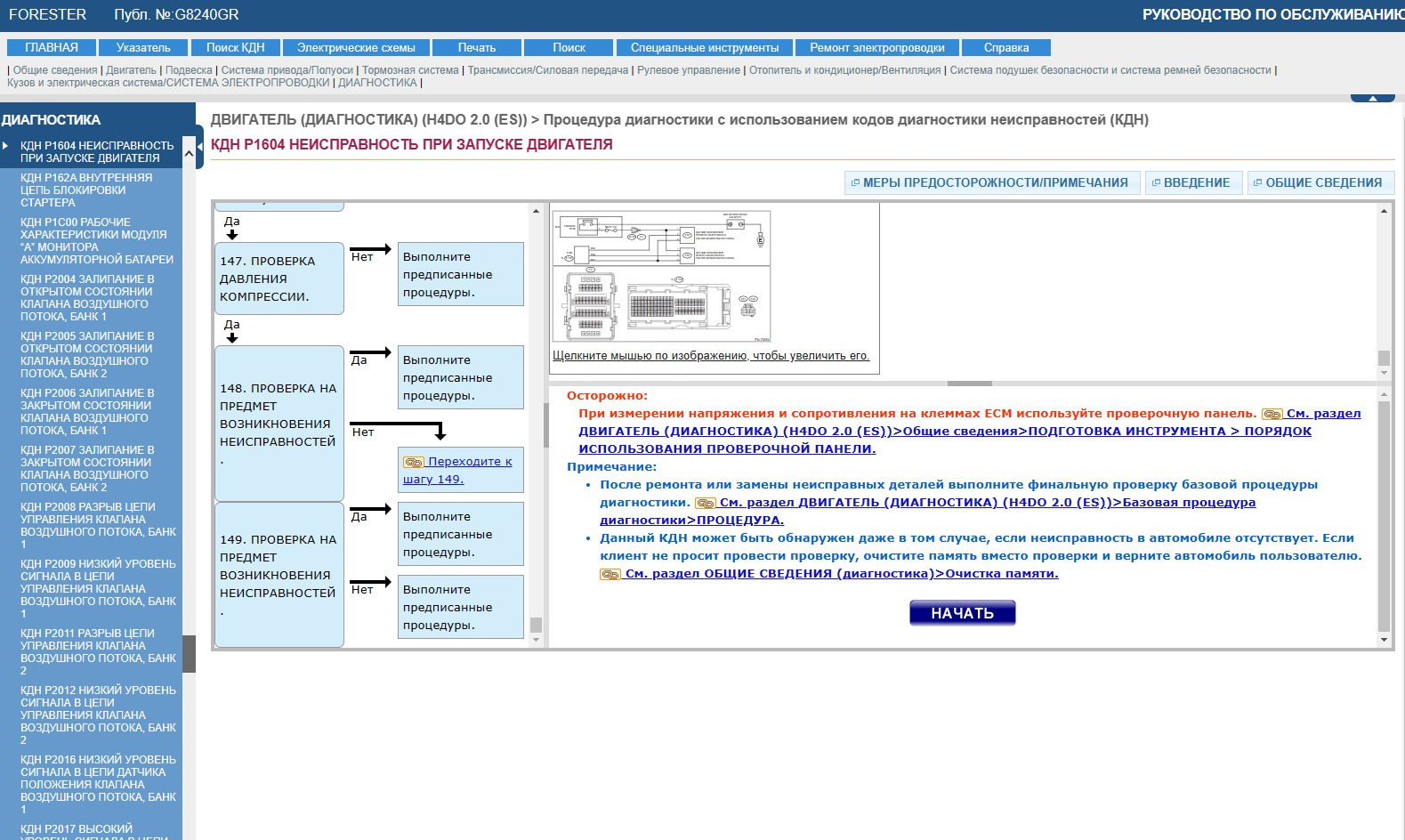This screenshot has width=1405, height=840.
Task: Click the wiring diagram thumbnail to enlarge
Action: pyautogui.click(x=662, y=276)
